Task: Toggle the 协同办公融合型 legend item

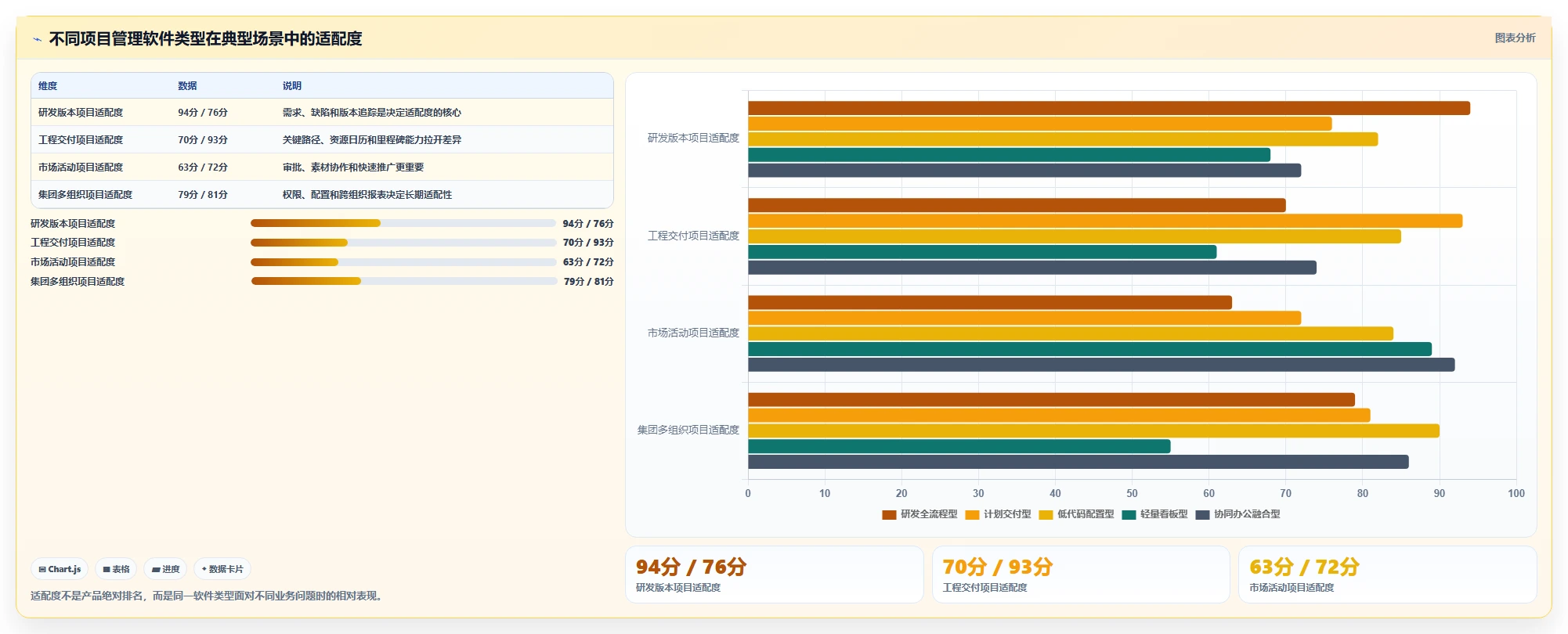Action: [1237, 514]
